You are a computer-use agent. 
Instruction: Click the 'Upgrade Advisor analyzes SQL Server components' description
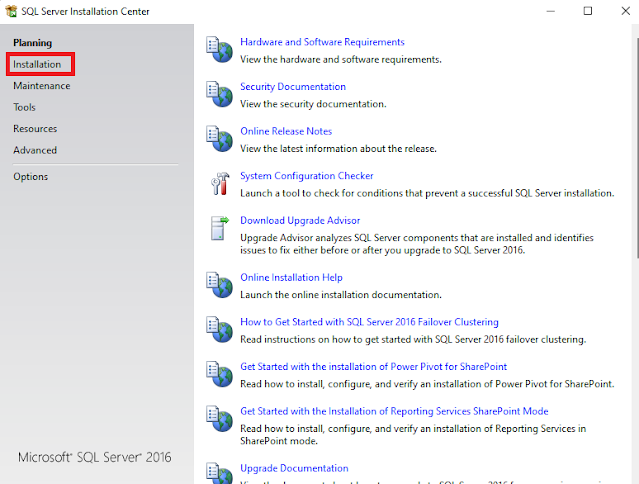click(416, 244)
